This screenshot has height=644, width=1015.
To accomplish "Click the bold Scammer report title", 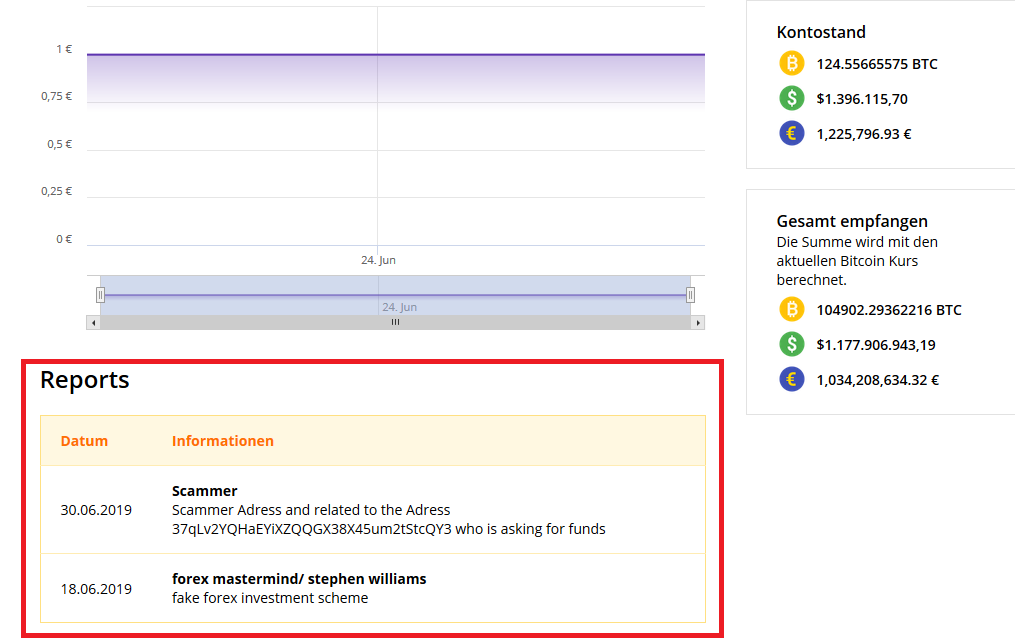I will coord(205,491).
